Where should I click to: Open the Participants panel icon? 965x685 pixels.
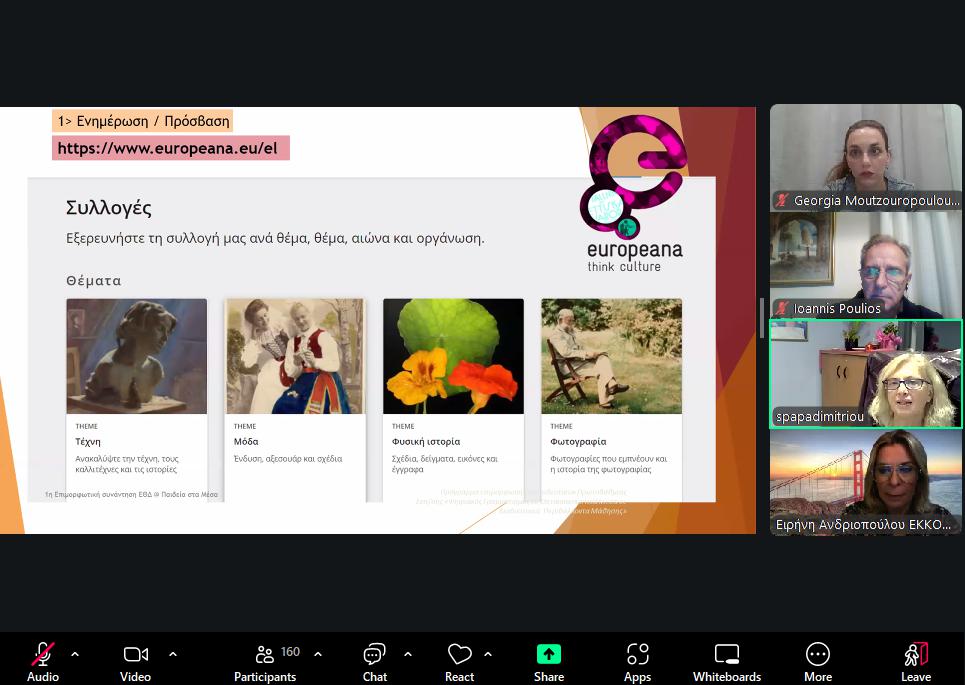265,654
